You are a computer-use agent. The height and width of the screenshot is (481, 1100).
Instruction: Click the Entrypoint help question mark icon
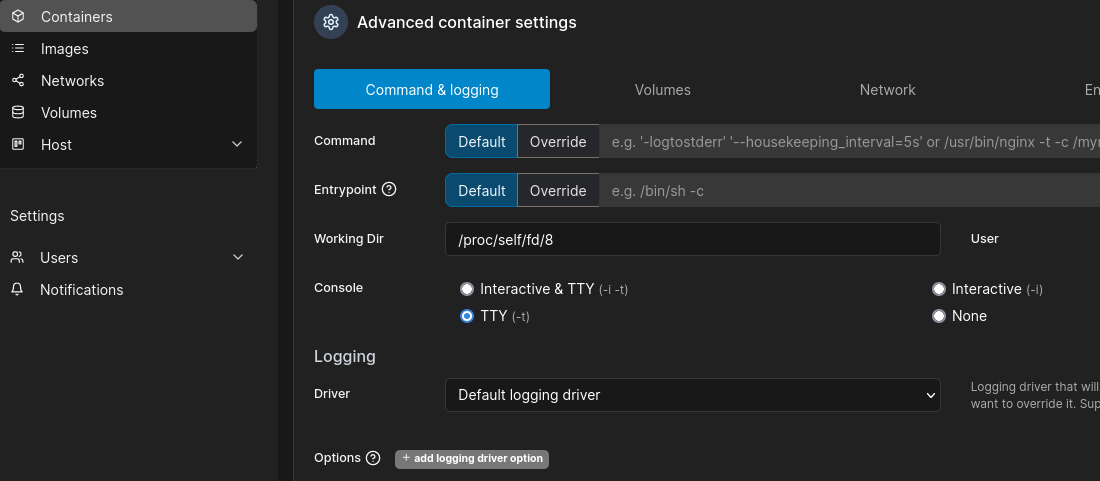coord(390,189)
